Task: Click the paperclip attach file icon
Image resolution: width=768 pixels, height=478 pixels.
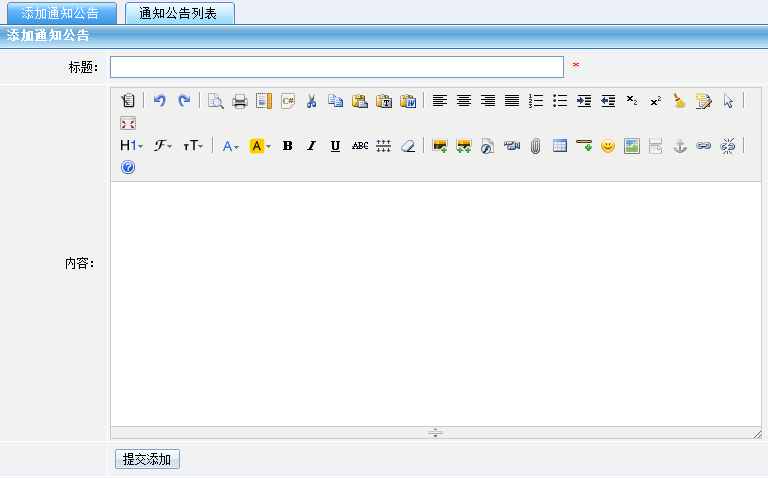Action: pyautogui.click(x=536, y=146)
